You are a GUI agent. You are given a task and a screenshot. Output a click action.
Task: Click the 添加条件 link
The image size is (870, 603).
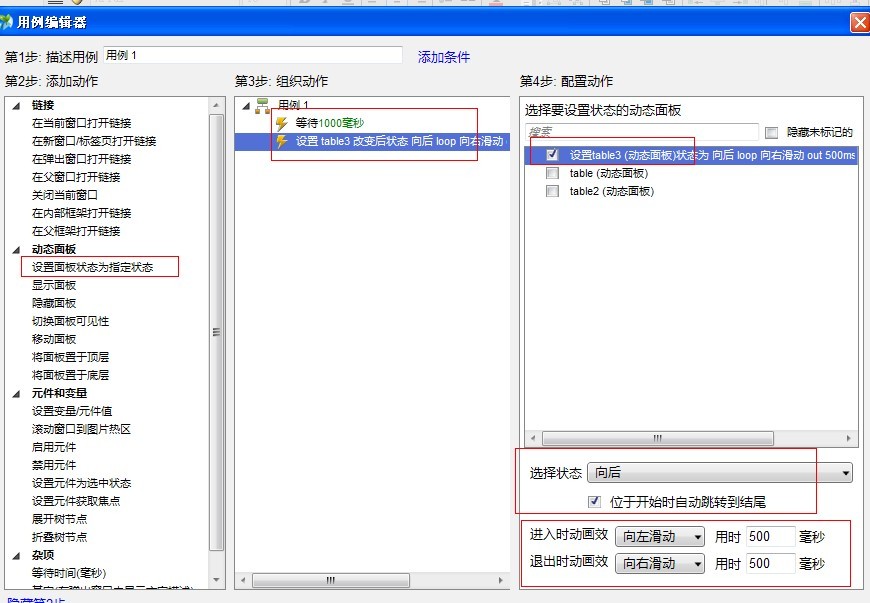coord(444,57)
